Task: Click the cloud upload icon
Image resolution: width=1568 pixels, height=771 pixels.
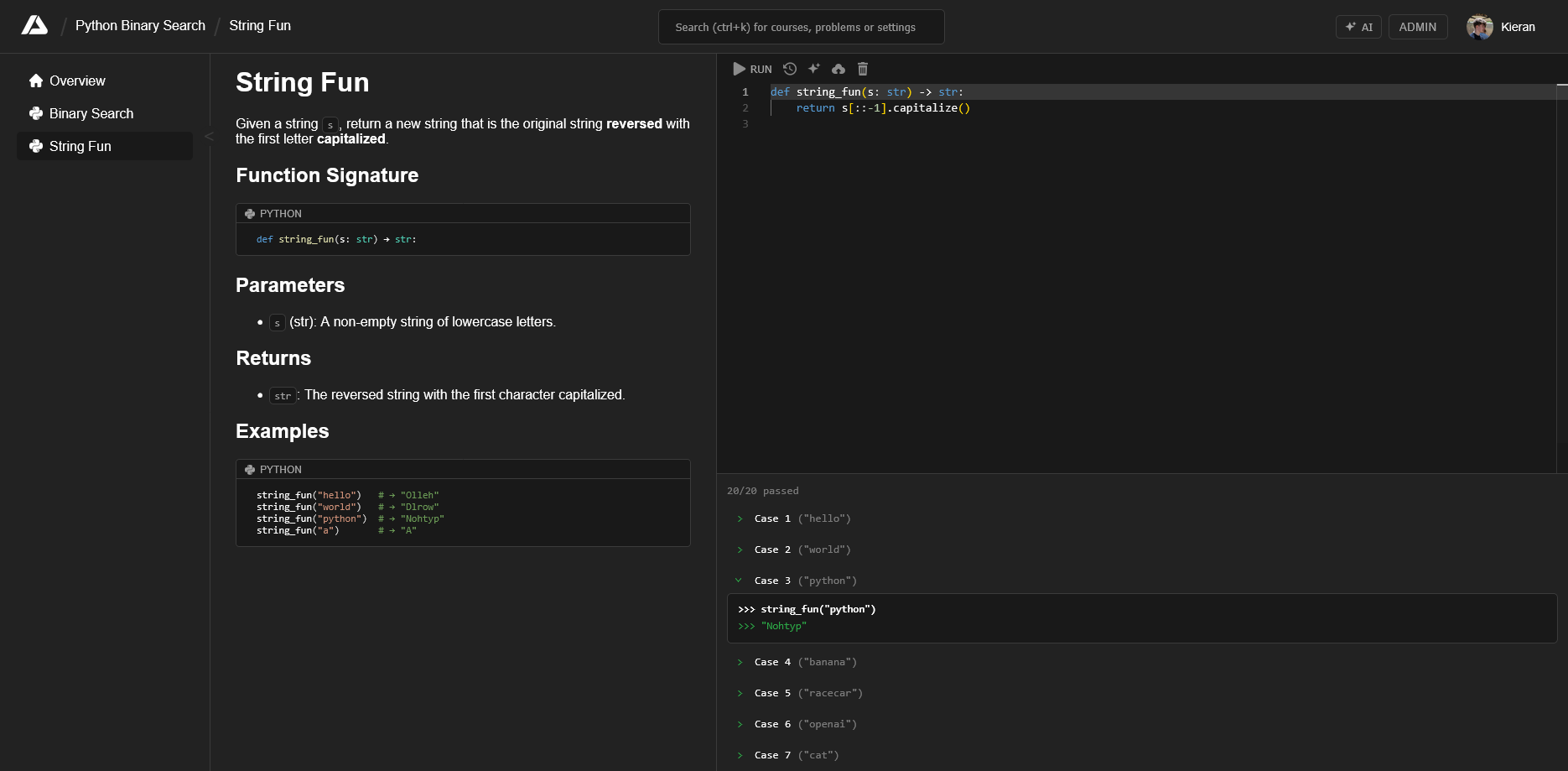Action: tap(839, 69)
